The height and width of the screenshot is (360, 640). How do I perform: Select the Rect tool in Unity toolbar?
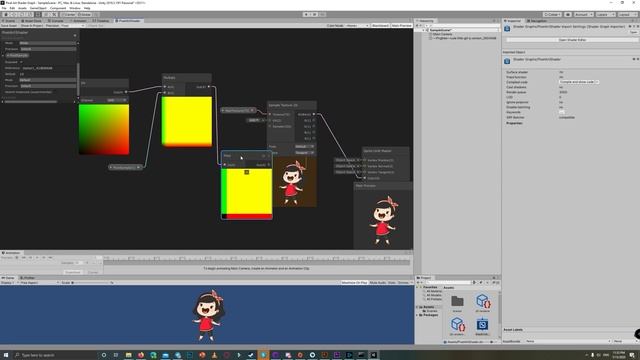(x=38, y=15)
